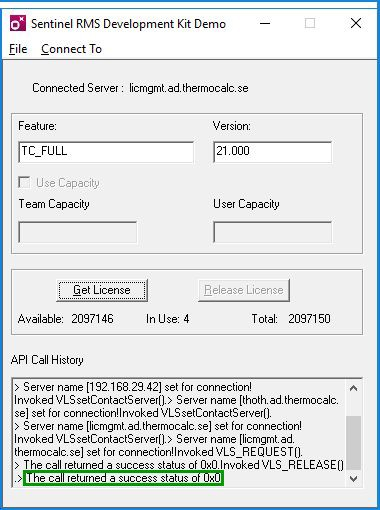Click the User Capacity input box

pos(272,232)
